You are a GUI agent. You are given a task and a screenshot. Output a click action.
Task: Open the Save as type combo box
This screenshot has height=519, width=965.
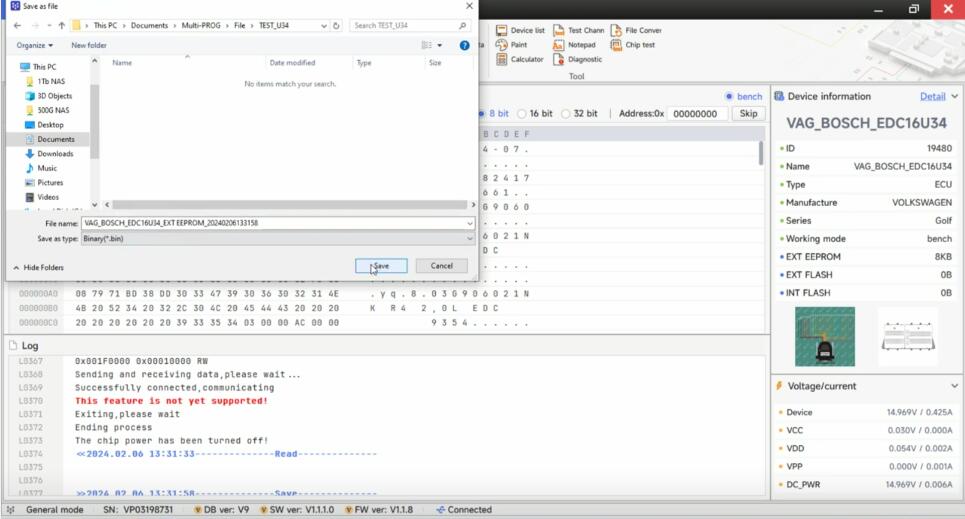278,239
